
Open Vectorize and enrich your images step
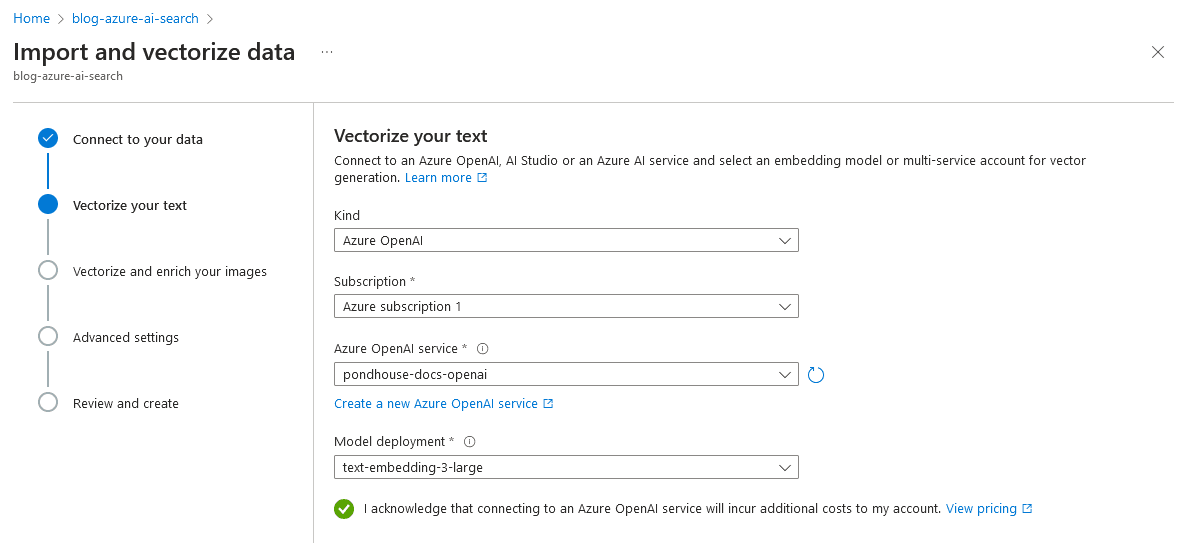170,271
